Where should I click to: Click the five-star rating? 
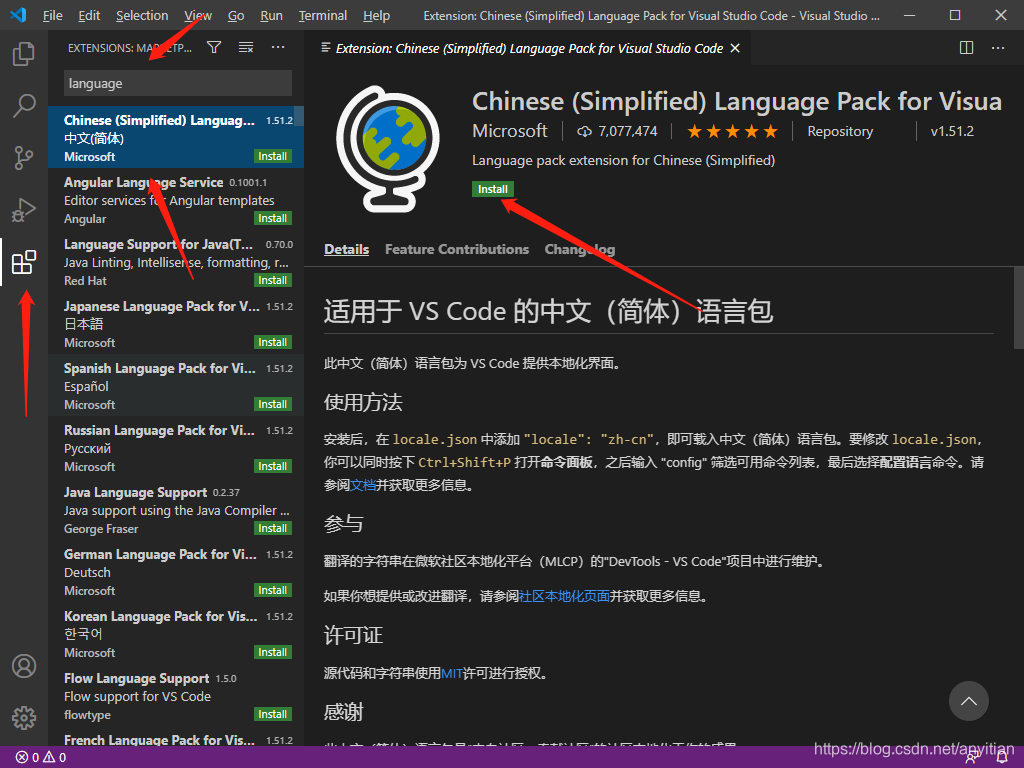tap(732, 131)
